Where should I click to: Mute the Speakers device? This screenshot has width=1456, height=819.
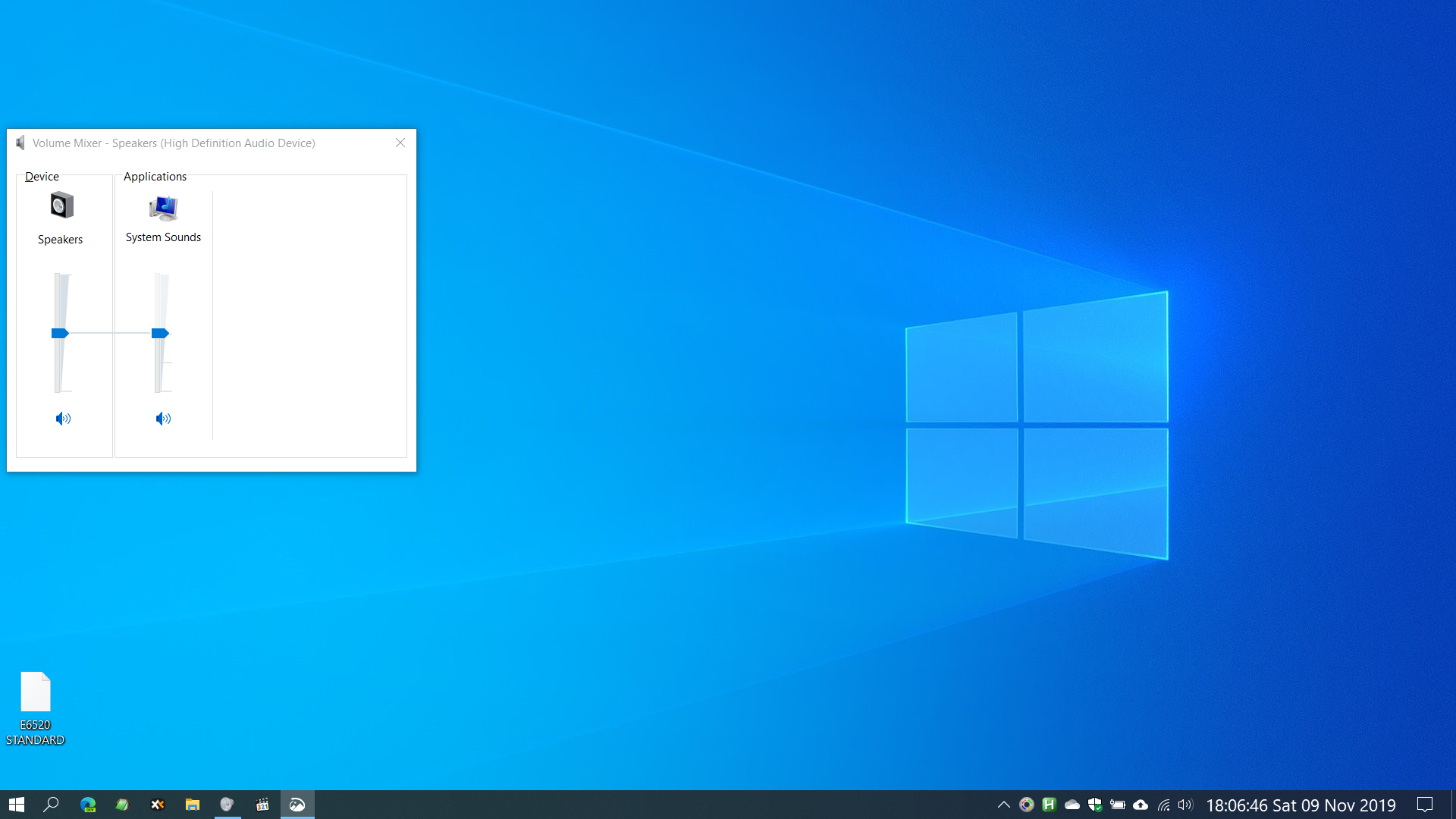coord(63,419)
